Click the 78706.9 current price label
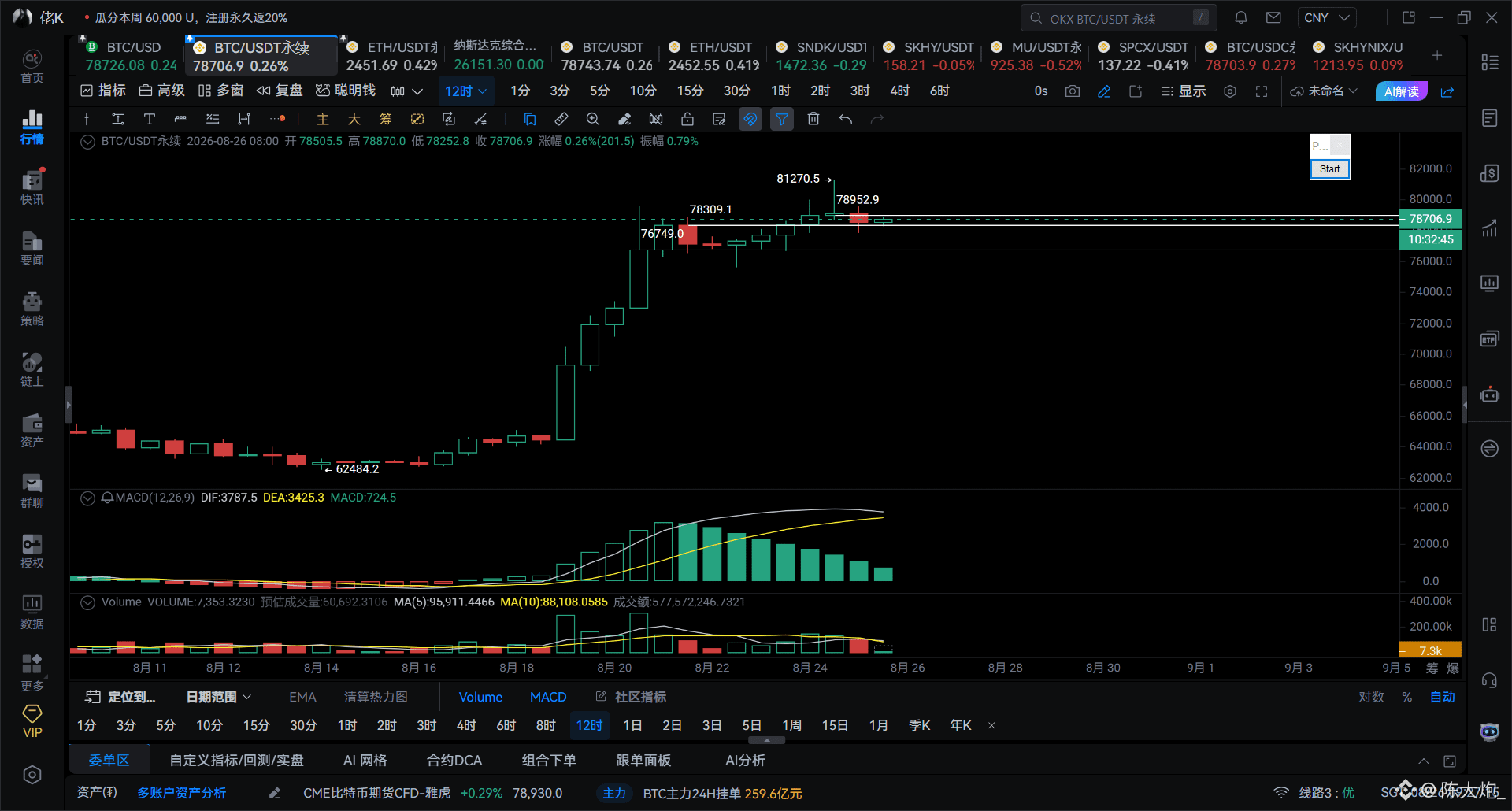 [x=1430, y=219]
